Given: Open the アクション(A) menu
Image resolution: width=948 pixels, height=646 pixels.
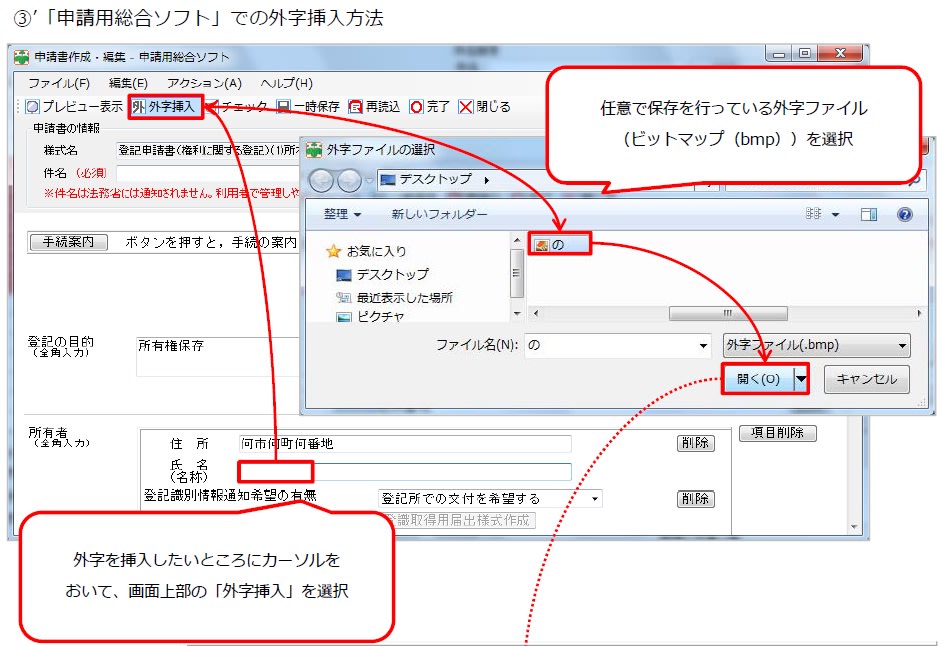Looking at the screenshot, I should click(204, 83).
